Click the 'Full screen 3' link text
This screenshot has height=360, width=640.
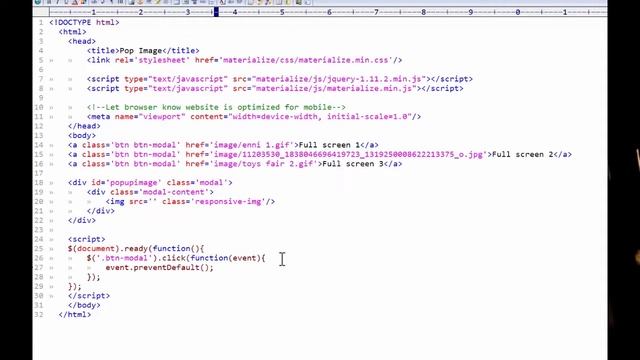[353, 164]
